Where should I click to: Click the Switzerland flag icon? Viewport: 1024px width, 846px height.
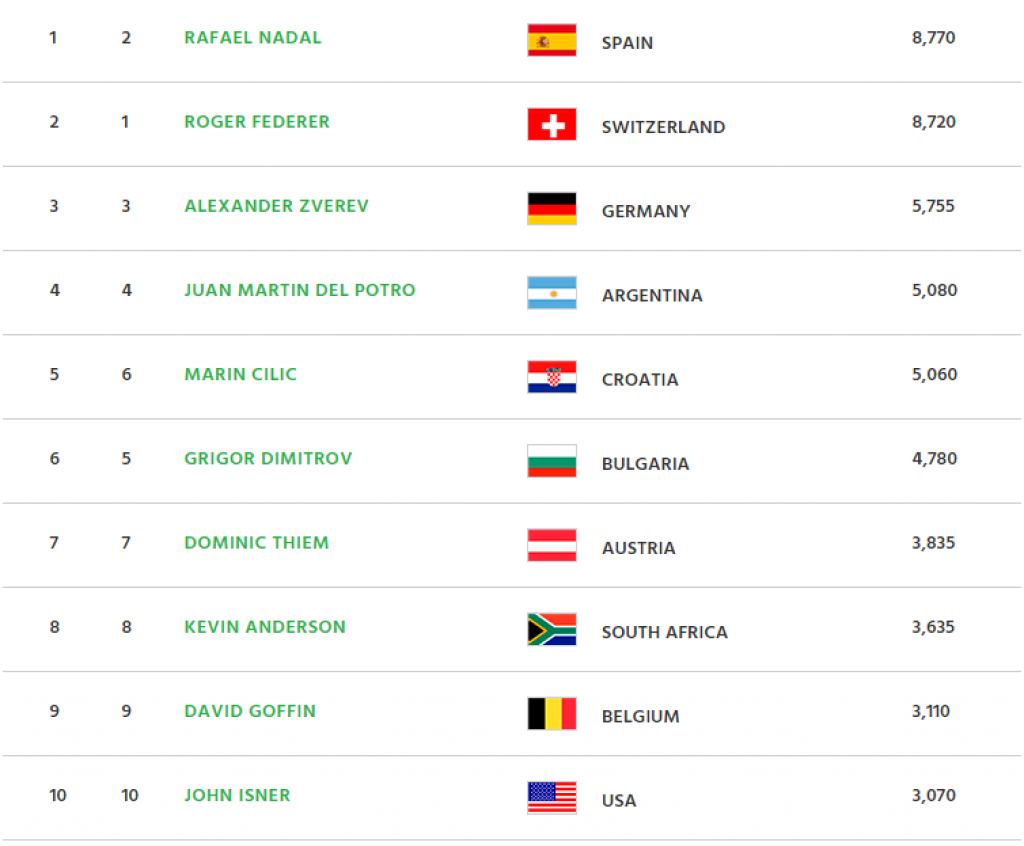coord(552,124)
